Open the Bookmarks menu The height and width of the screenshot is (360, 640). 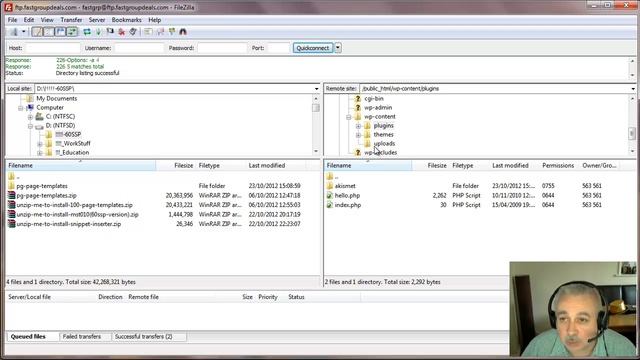127,20
